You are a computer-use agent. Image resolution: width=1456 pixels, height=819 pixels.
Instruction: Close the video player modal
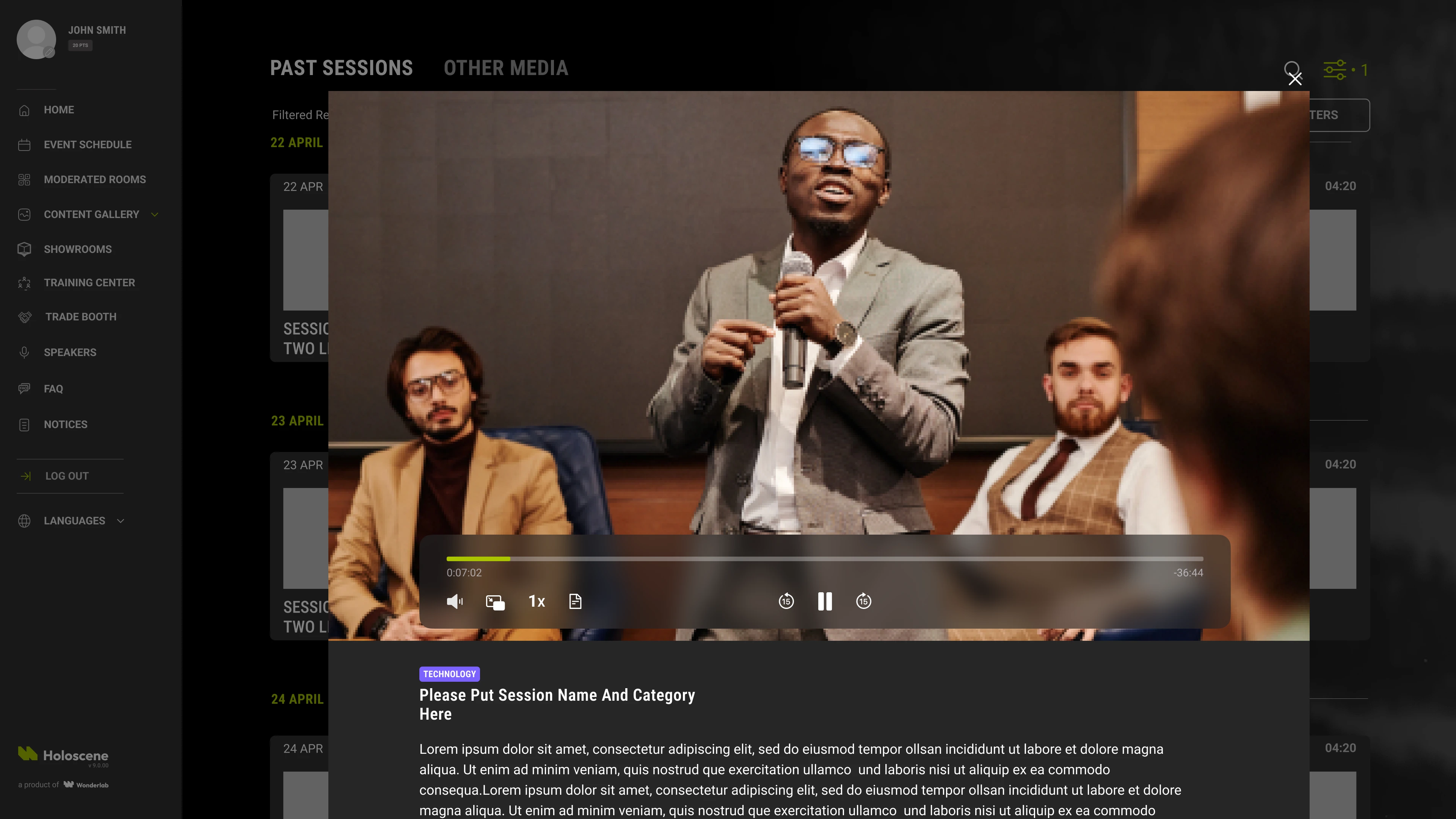pos(1295,79)
